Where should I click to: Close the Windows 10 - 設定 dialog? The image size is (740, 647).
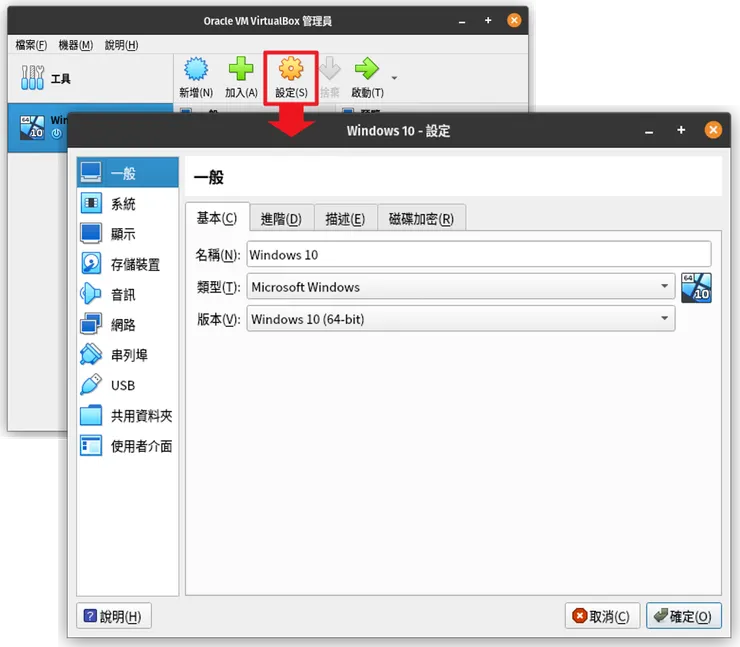(713, 130)
